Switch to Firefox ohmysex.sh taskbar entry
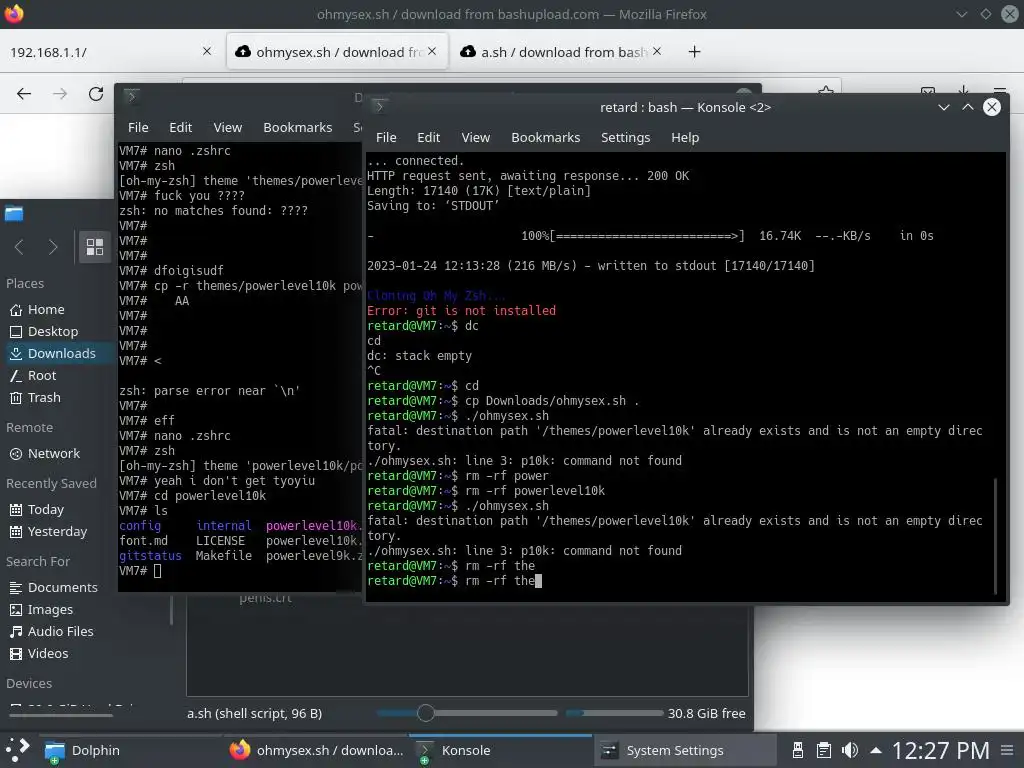Viewport: 1024px width, 768px height. [x=317, y=750]
